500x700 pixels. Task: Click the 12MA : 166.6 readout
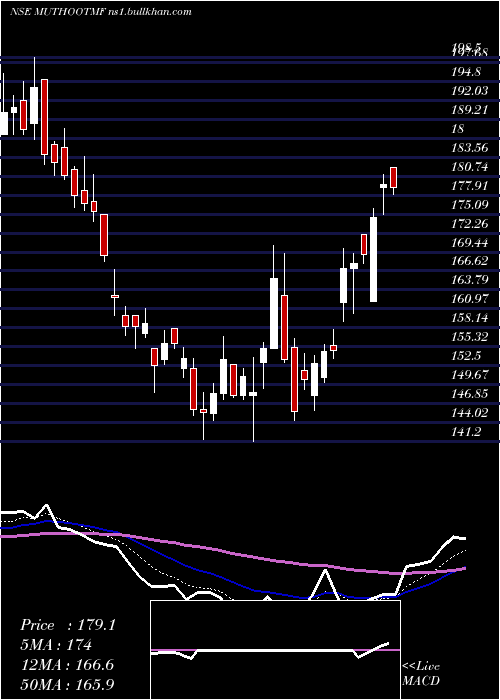[67, 665]
